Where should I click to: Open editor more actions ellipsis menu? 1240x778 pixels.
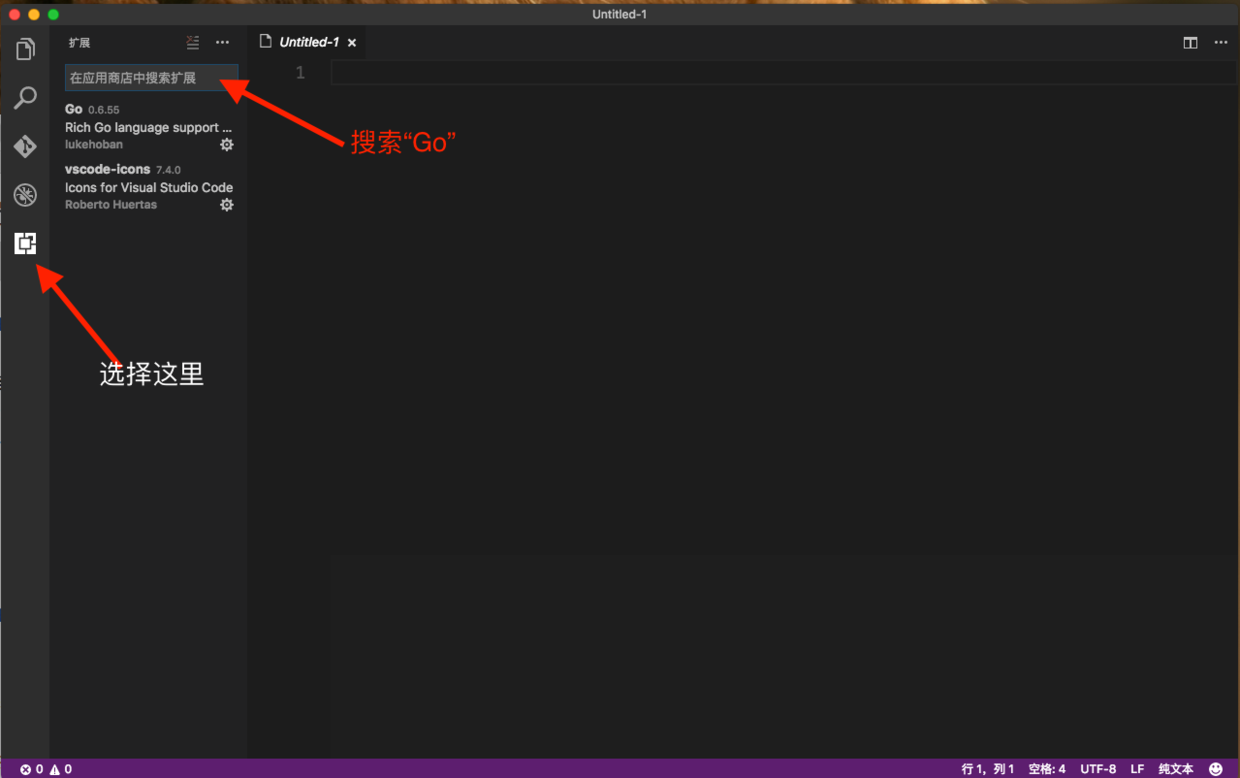(1221, 43)
